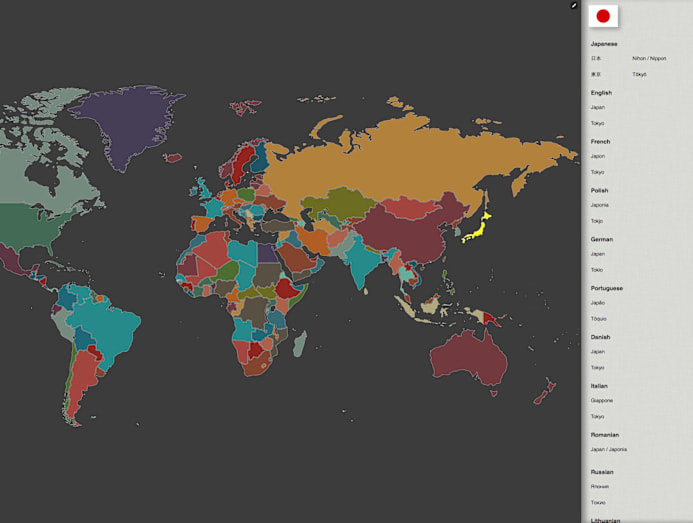Viewport: 693px width, 523px height.
Task: Click the Japan flag image
Action: click(x=603, y=16)
